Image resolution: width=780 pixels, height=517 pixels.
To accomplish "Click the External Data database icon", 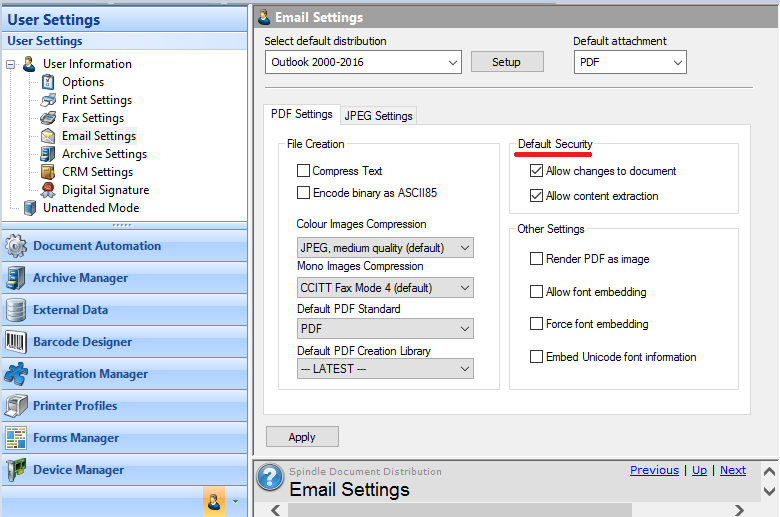I will 15,310.
